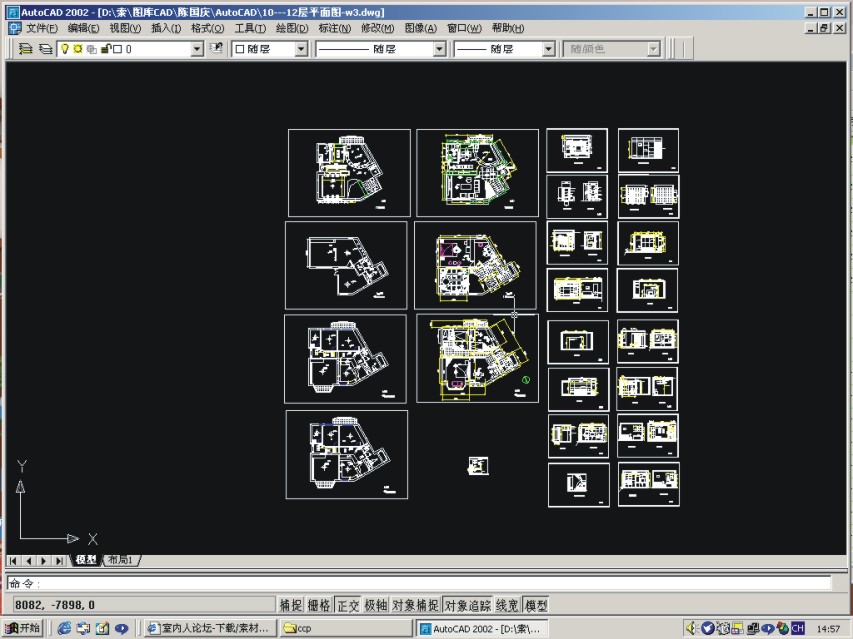Open the 文件(F) menu
The height and width of the screenshot is (639, 853).
tap(42, 28)
